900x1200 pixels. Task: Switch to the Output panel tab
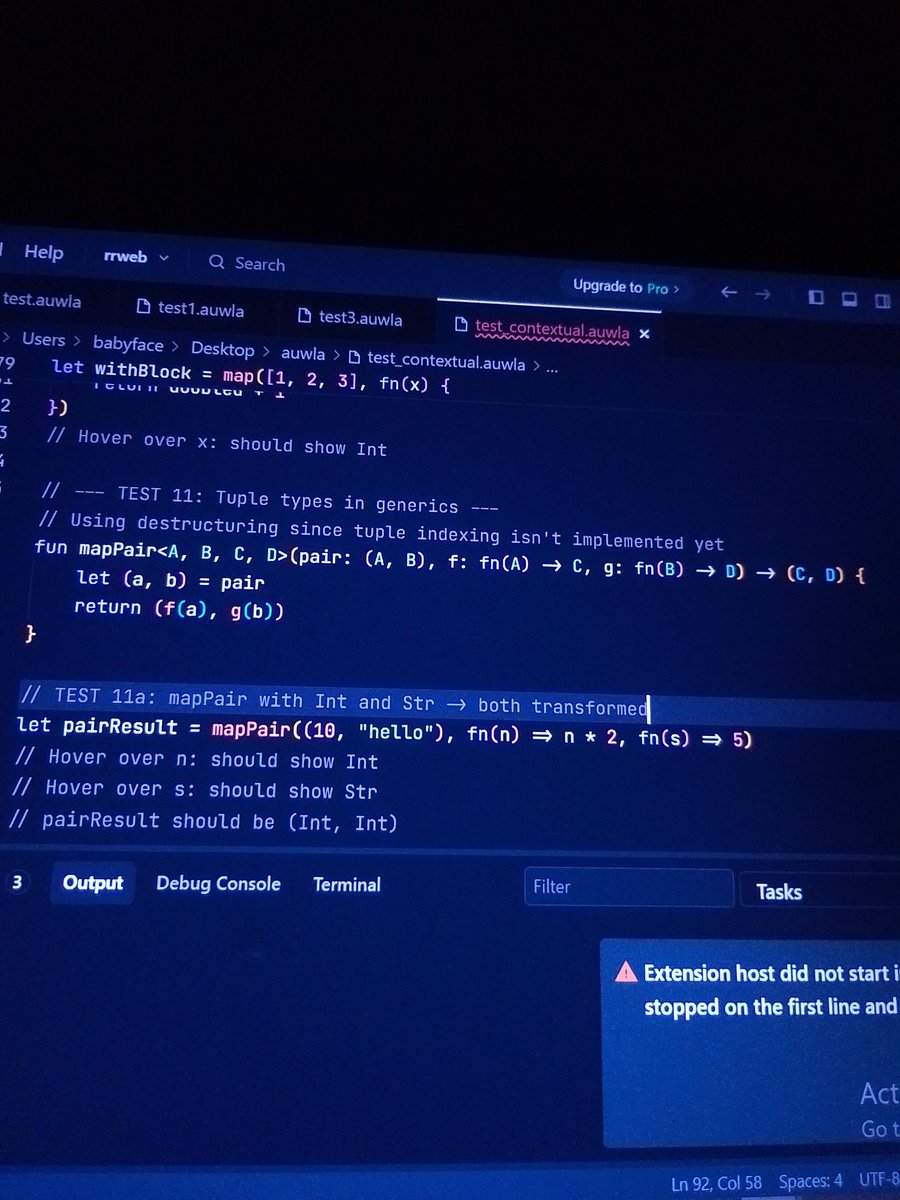coord(93,883)
